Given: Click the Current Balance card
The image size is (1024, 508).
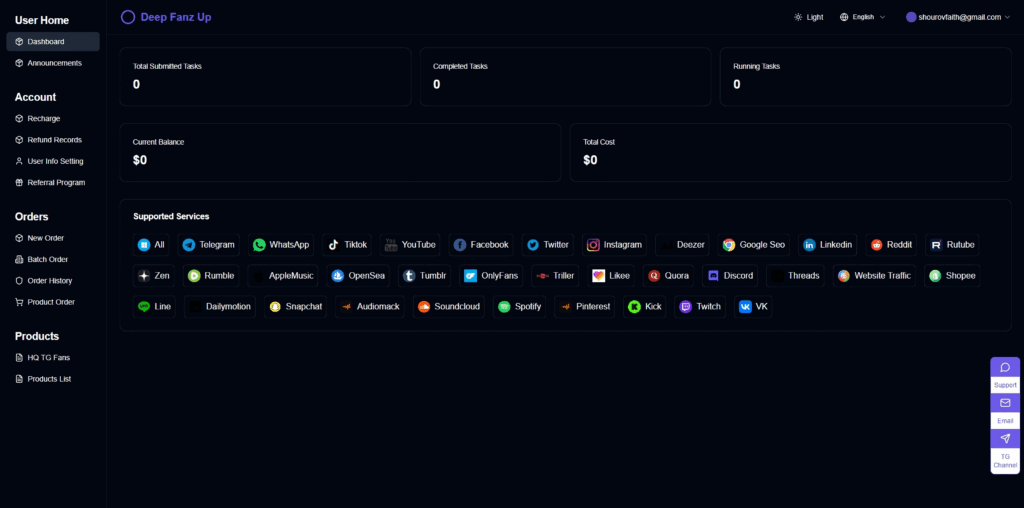Looking at the screenshot, I should tap(340, 152).
